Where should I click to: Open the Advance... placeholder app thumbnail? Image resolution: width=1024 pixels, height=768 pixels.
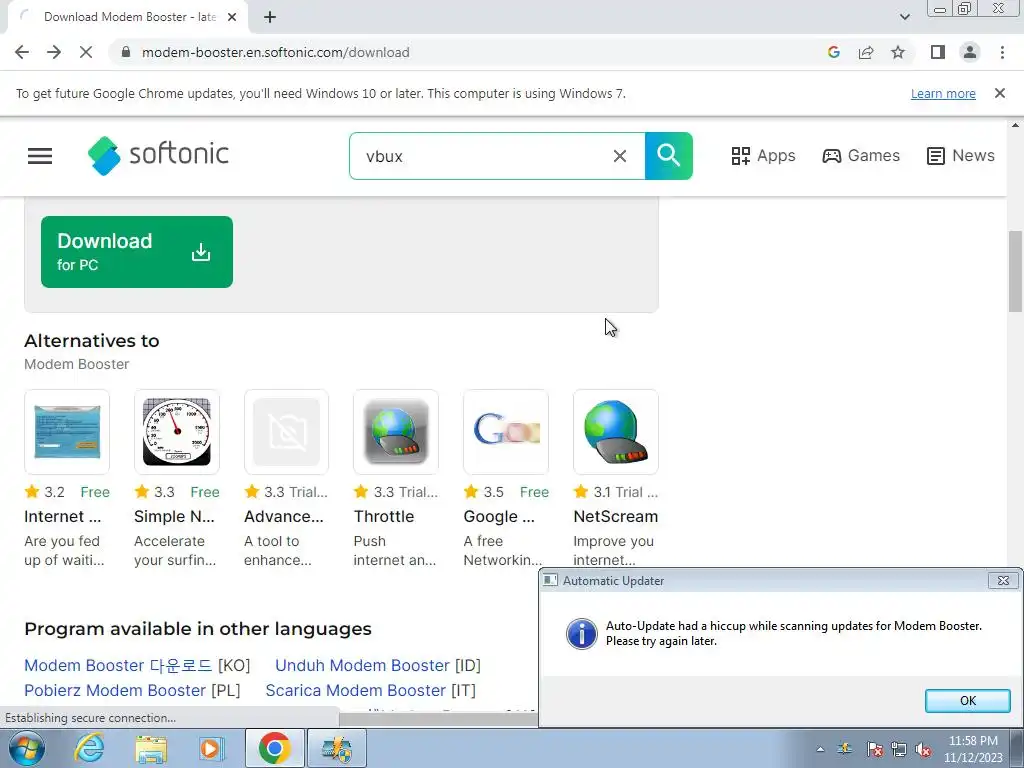point(287,432)
